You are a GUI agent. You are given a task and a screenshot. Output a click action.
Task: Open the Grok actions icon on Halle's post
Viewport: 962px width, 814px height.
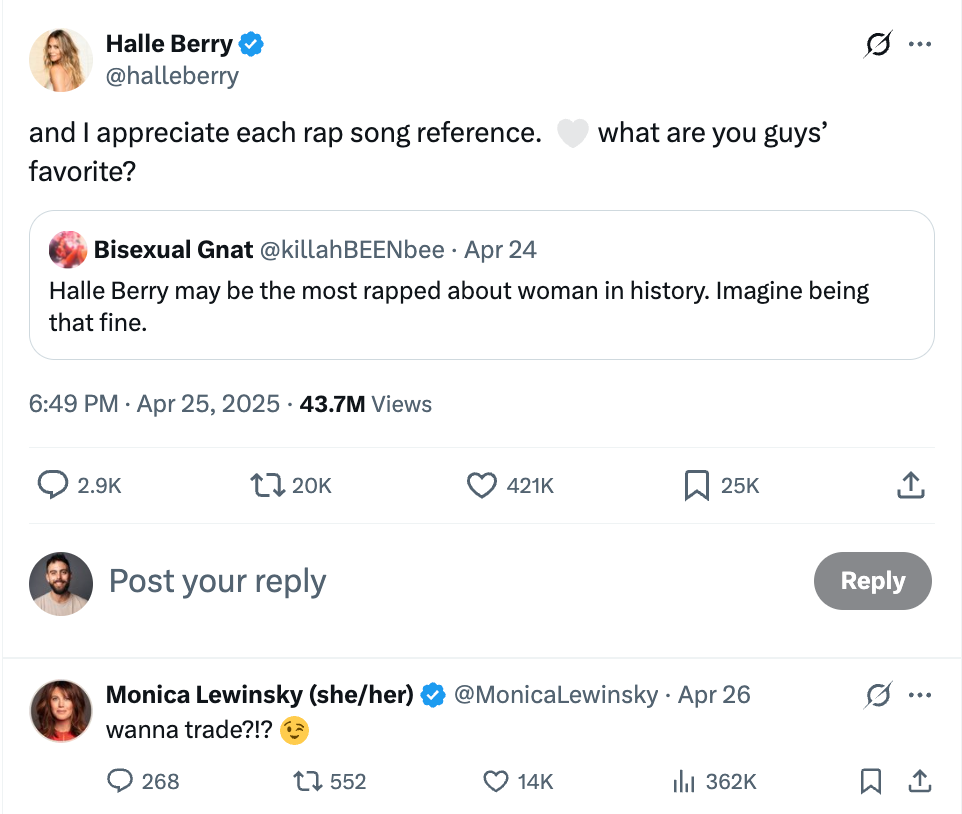(877, 44)
